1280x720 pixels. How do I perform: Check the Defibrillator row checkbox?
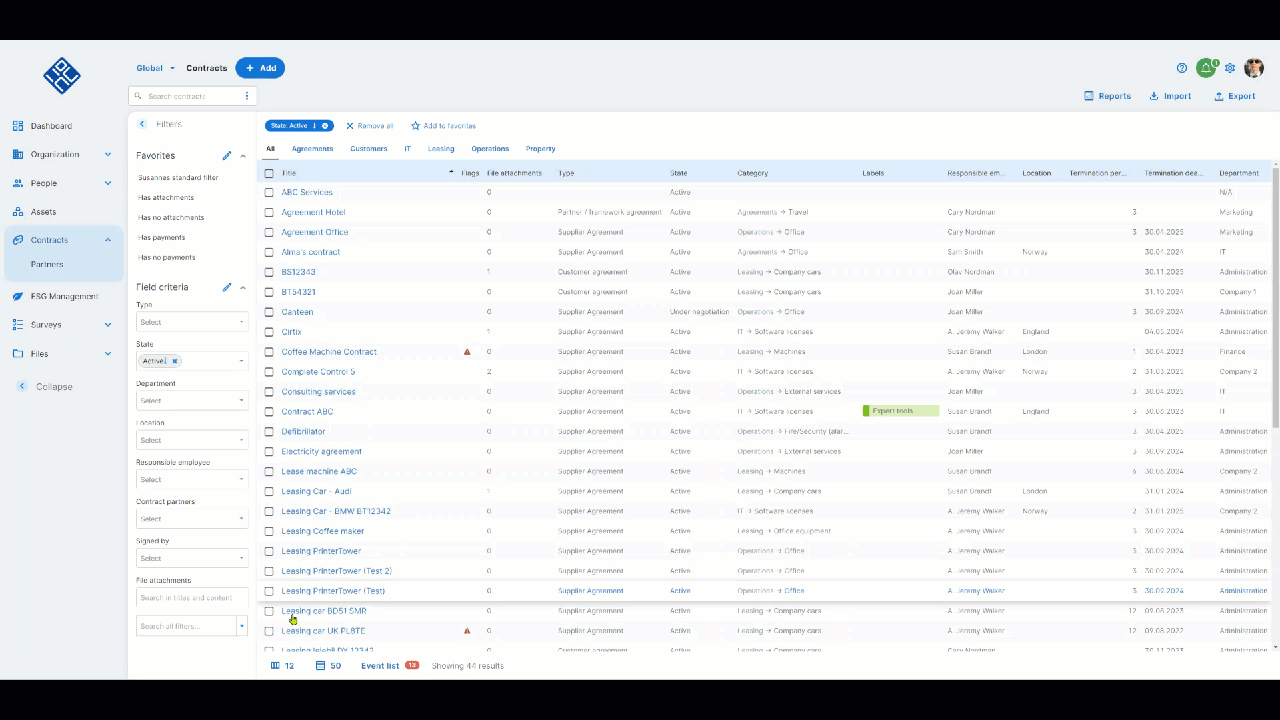tap(269, 431)
